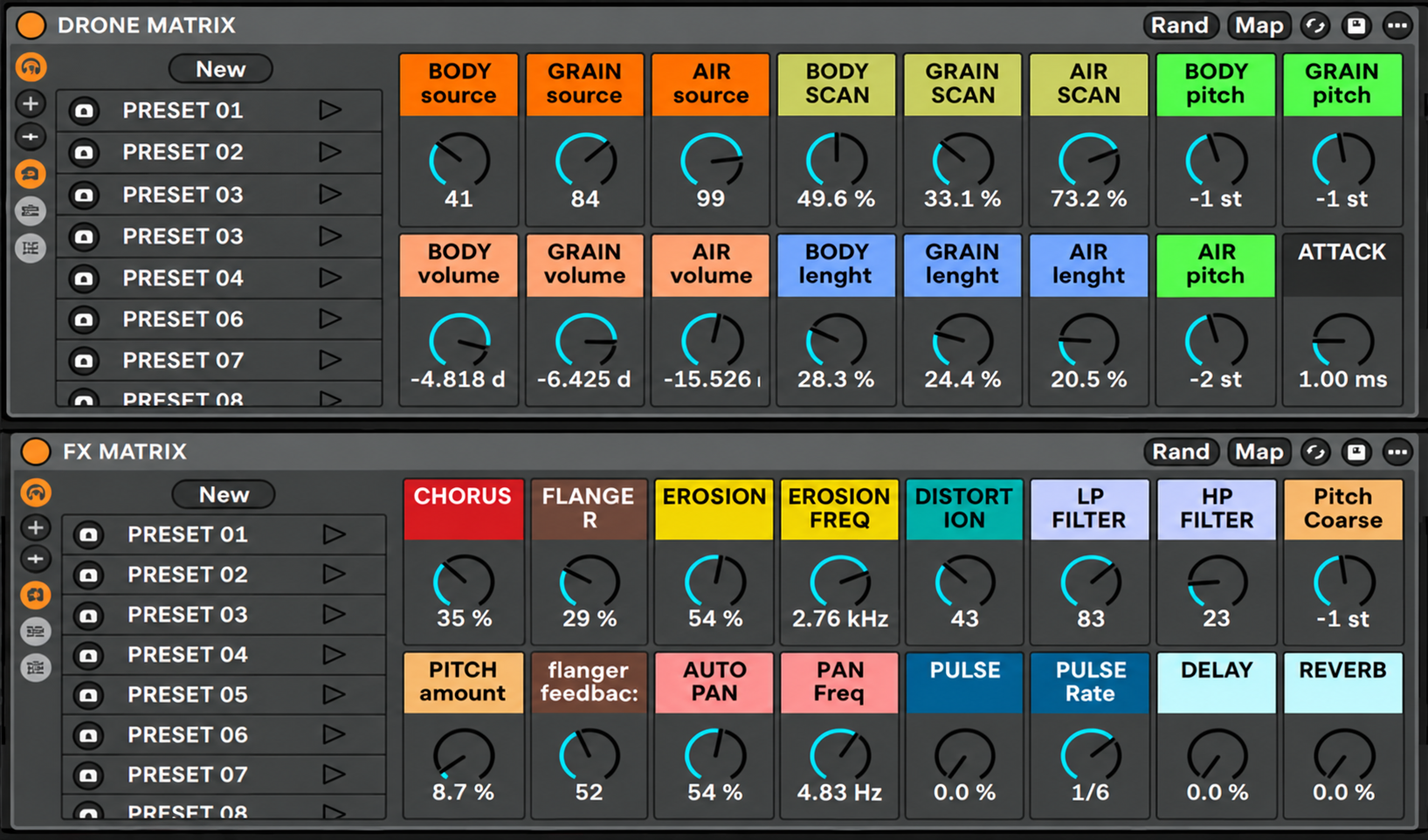Show the devices view in FX MATRIX sidebar
This screenshot has height=840, width=1428.
pos(36,668)
